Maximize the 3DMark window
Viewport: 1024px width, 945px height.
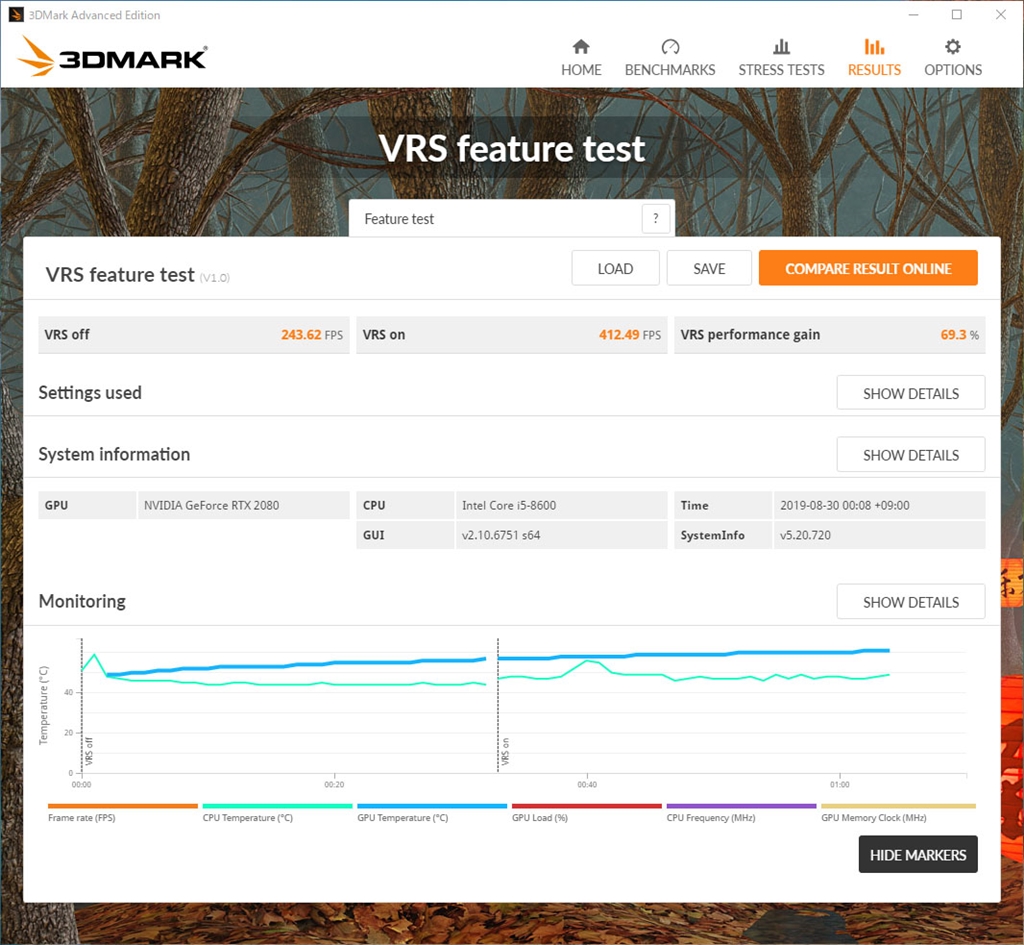(957, 14)
